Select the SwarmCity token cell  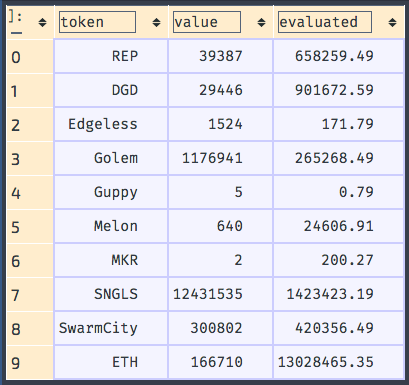tap(111, 328)
